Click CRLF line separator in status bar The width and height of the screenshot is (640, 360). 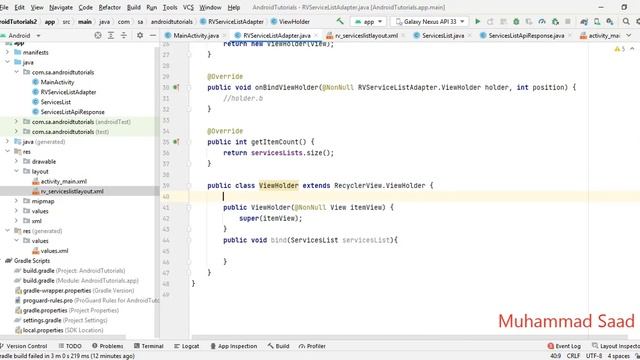click(x=573, y=356)
